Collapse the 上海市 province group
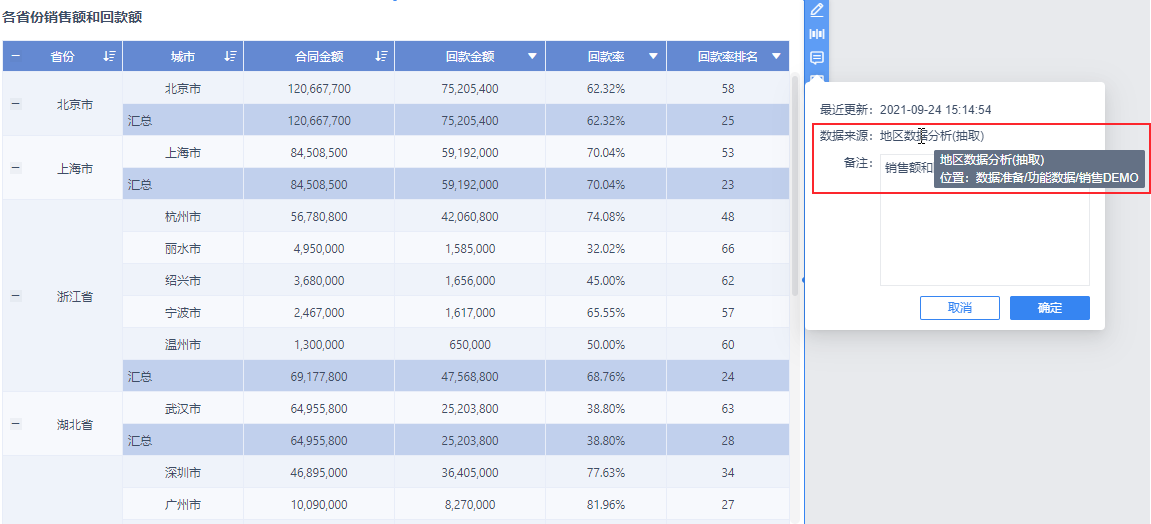Image resolution: width=1151 pixels, height=524 pixels. [x=16, y=168]
